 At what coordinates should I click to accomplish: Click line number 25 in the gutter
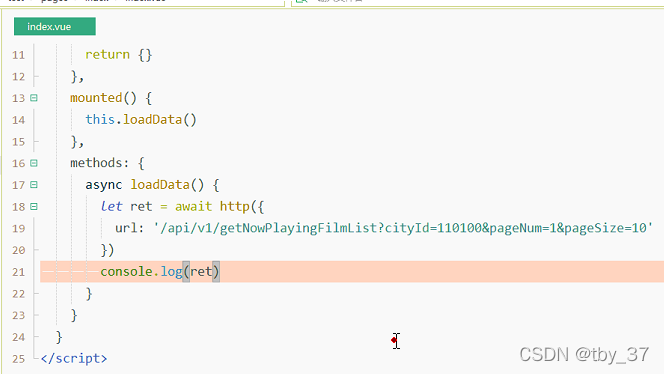(x=18, y=359)
